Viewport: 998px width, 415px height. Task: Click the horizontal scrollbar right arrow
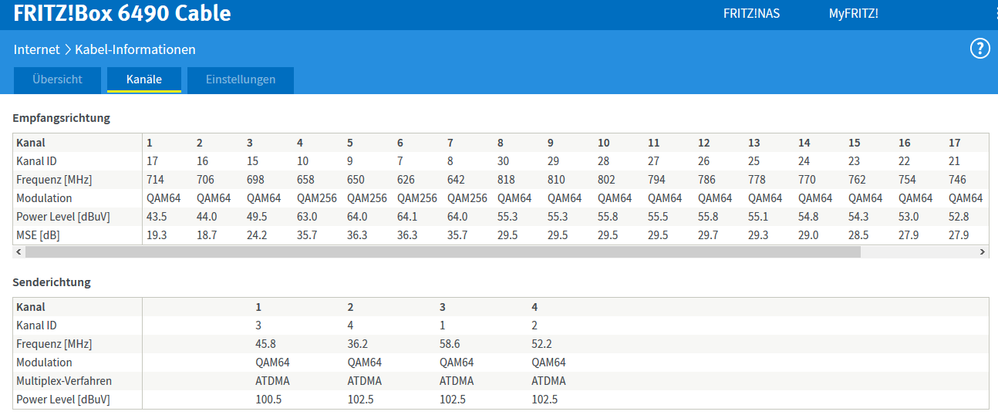(984, 253)
